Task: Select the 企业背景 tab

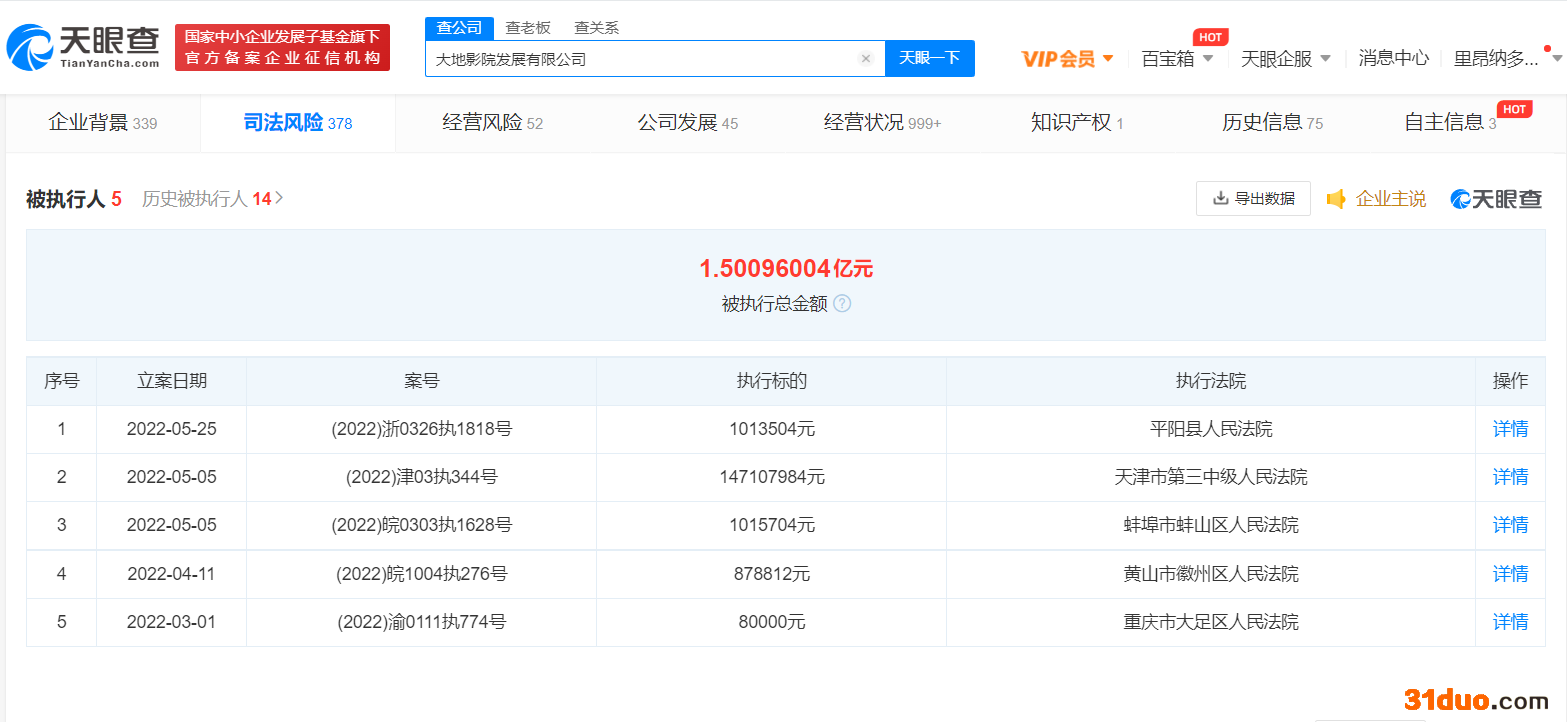Action: click(102, 123)
